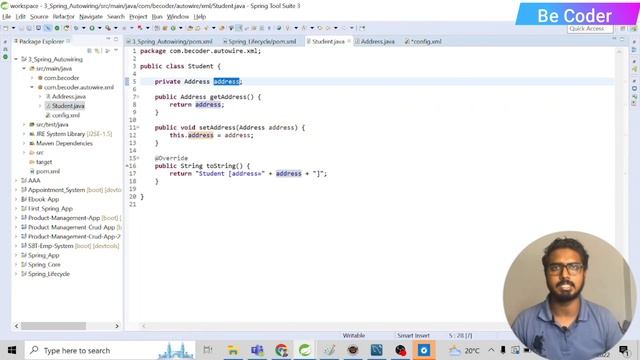Click the Package Explorer horizontal scrollbar
This screenshot has width=640, height=360.
pos(53,326)
